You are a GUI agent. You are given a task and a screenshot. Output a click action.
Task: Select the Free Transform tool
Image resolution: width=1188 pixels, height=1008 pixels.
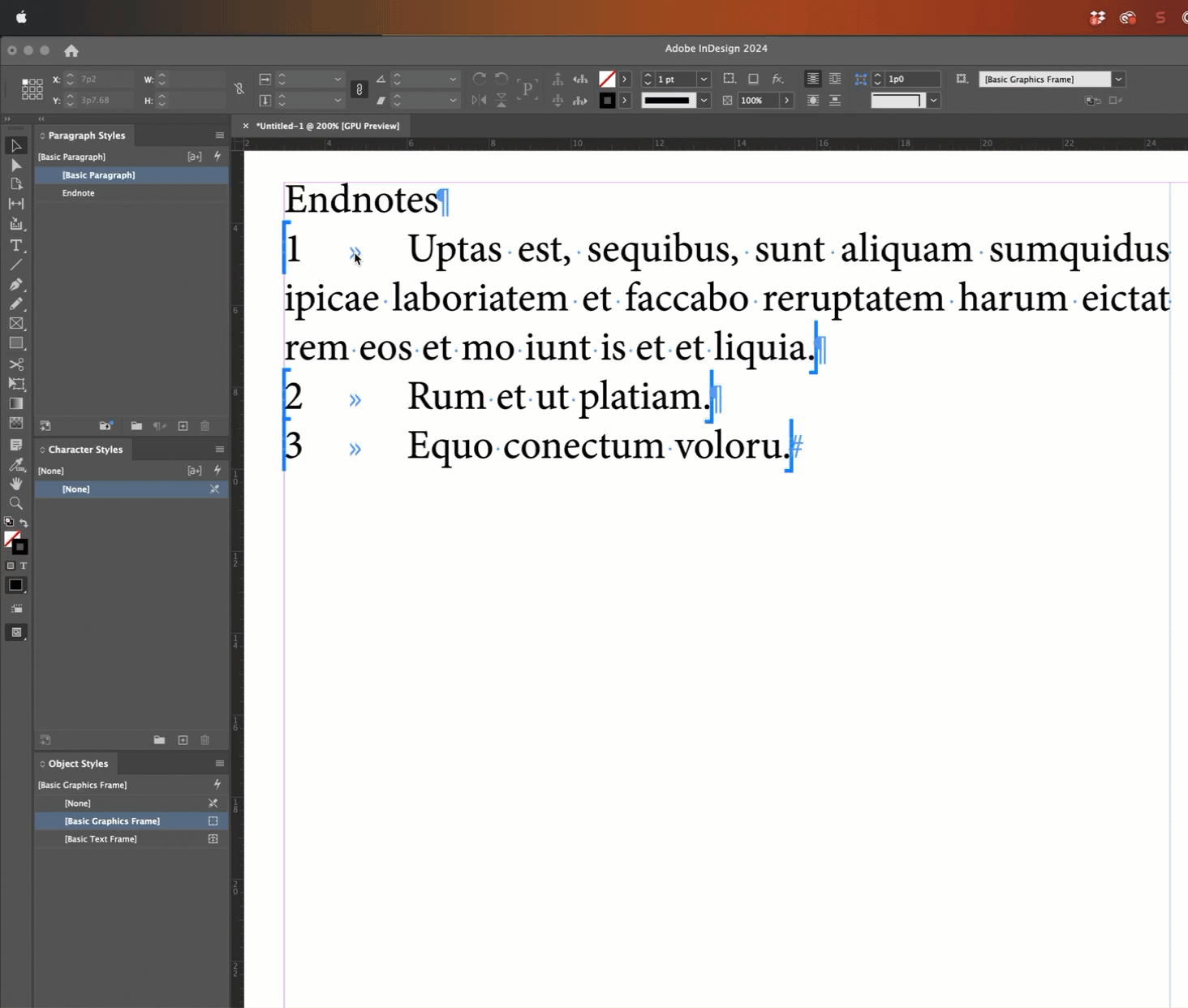coord(16,384)
